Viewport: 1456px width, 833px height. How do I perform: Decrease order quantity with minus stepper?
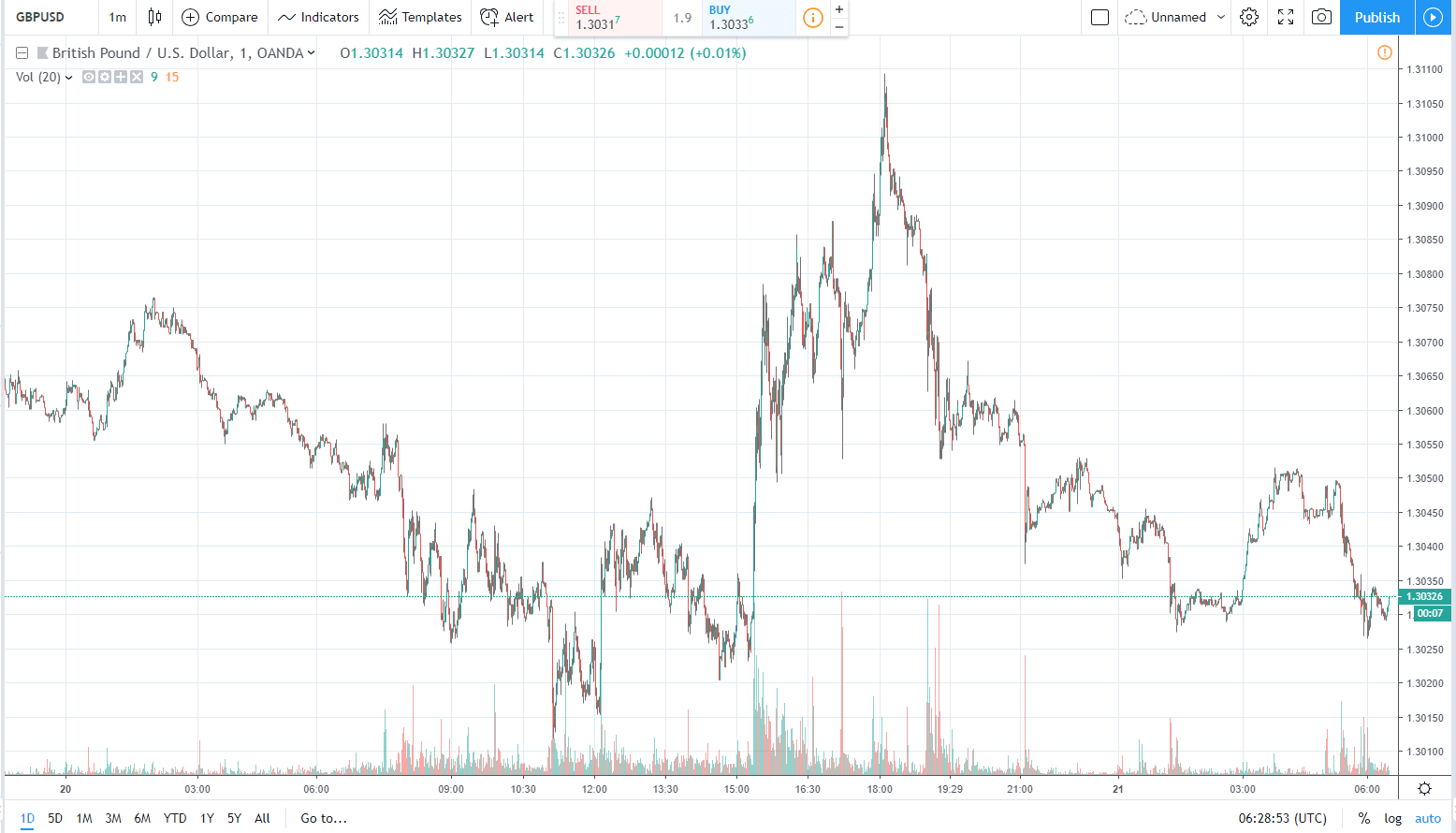point(839,26)
